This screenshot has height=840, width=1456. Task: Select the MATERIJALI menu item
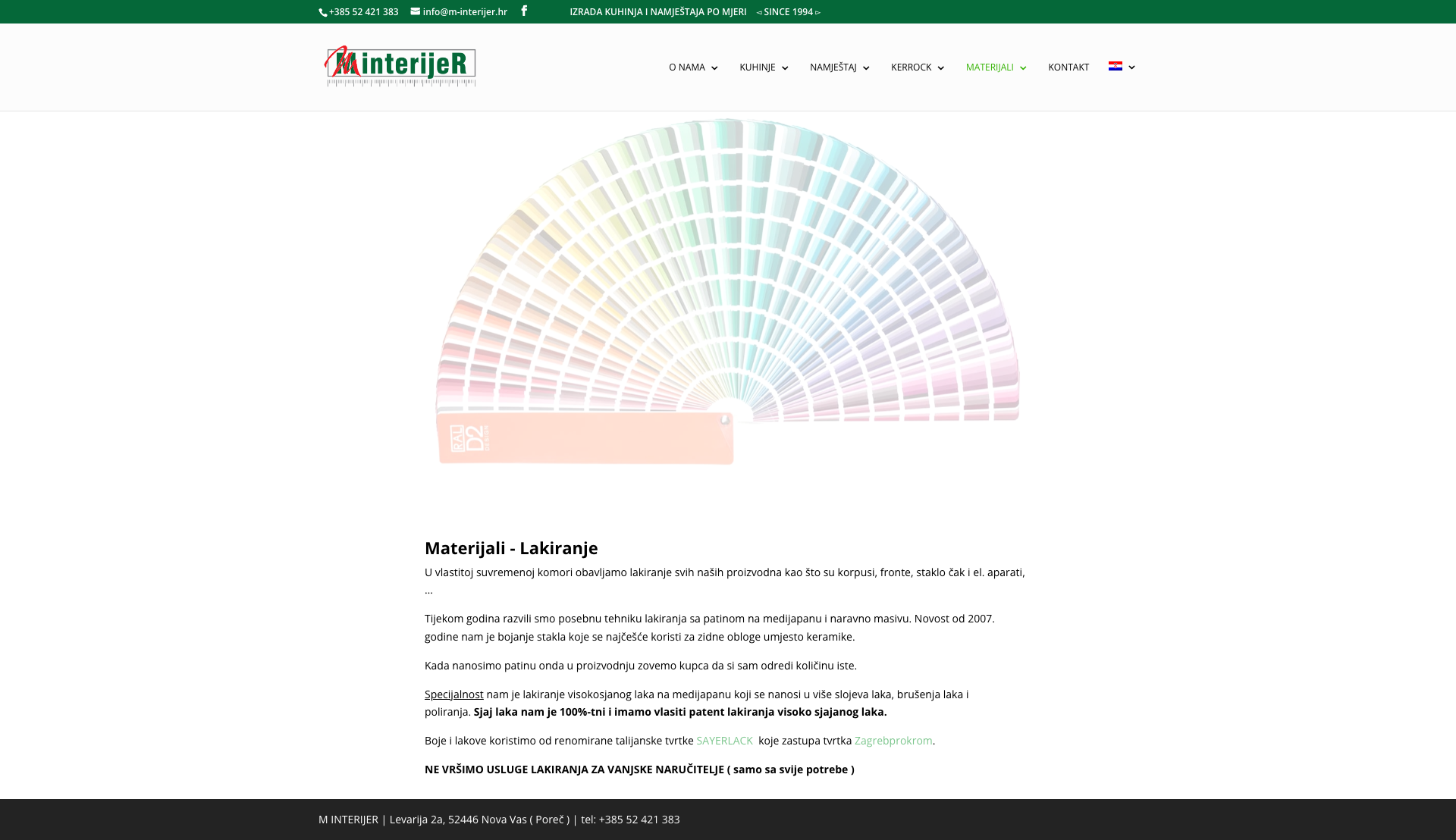[989, 67]
